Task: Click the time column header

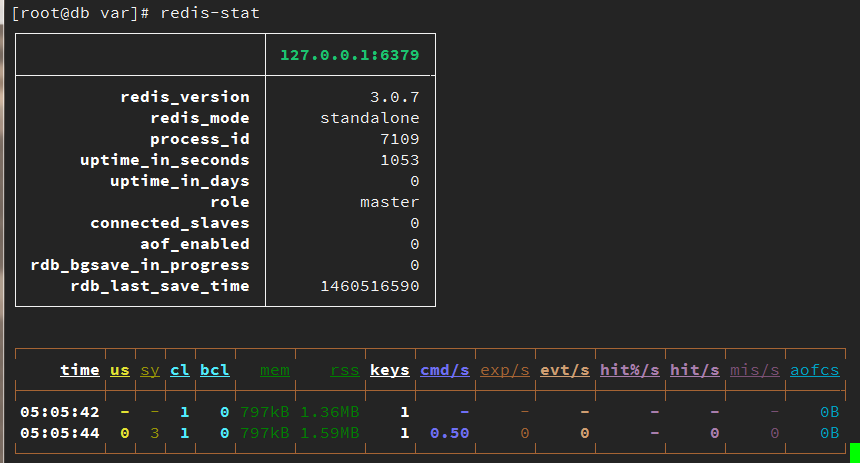Action: point(80,370)
